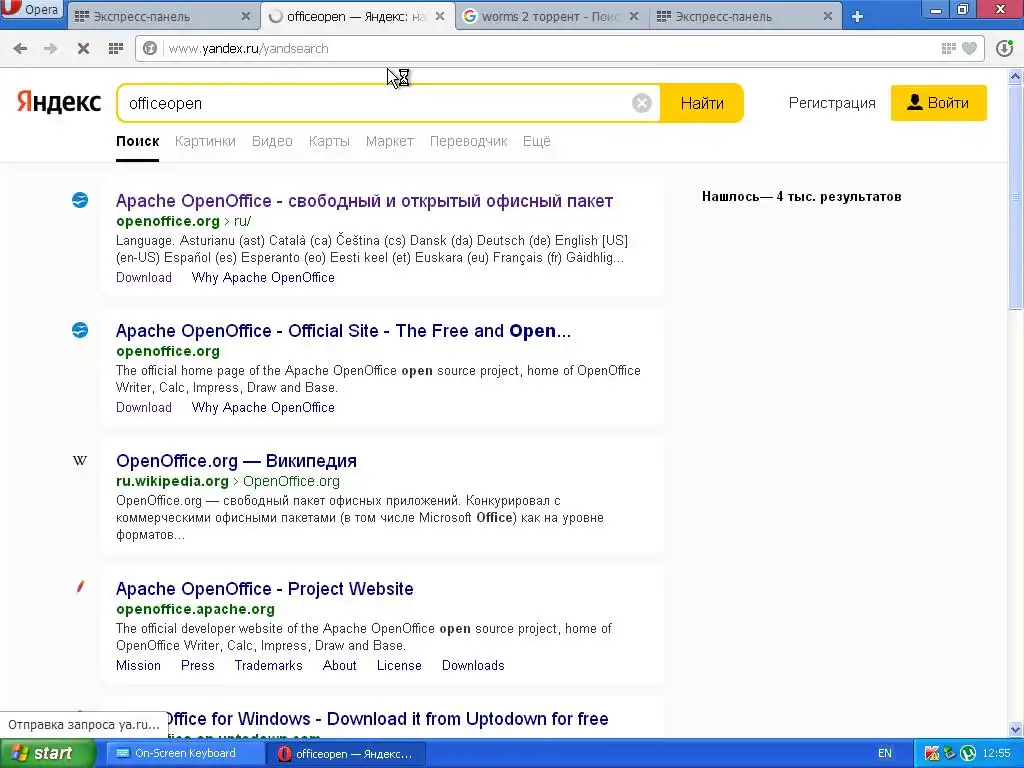Click the Wikipedia W favicon

tap(80, 460)
